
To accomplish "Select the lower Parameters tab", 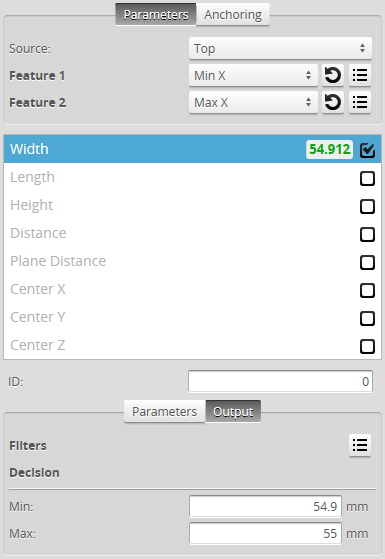I will (x=164, y=411).
